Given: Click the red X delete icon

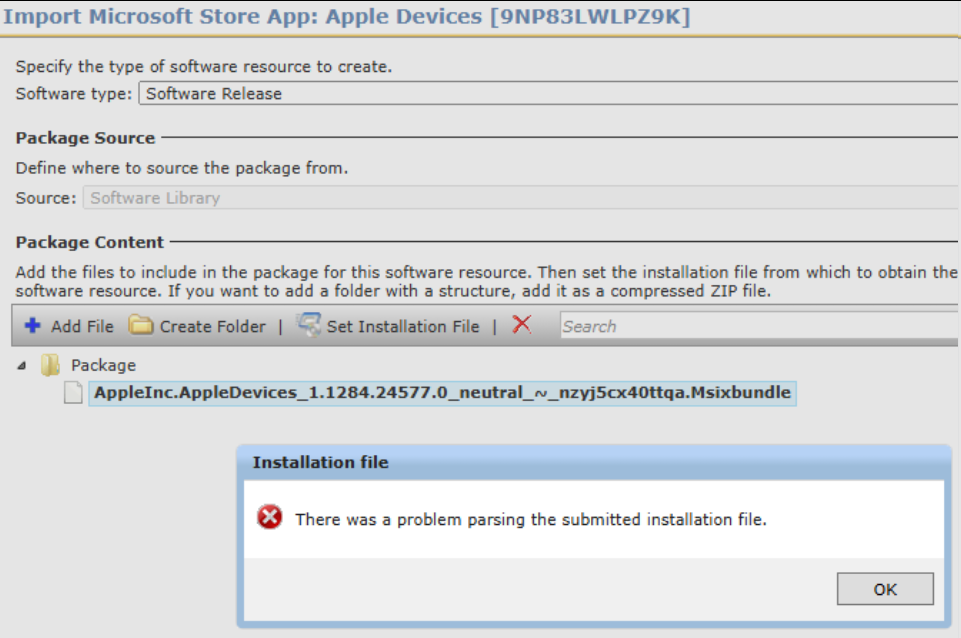Looking at the screenshot, I should (x=521, y=325).
